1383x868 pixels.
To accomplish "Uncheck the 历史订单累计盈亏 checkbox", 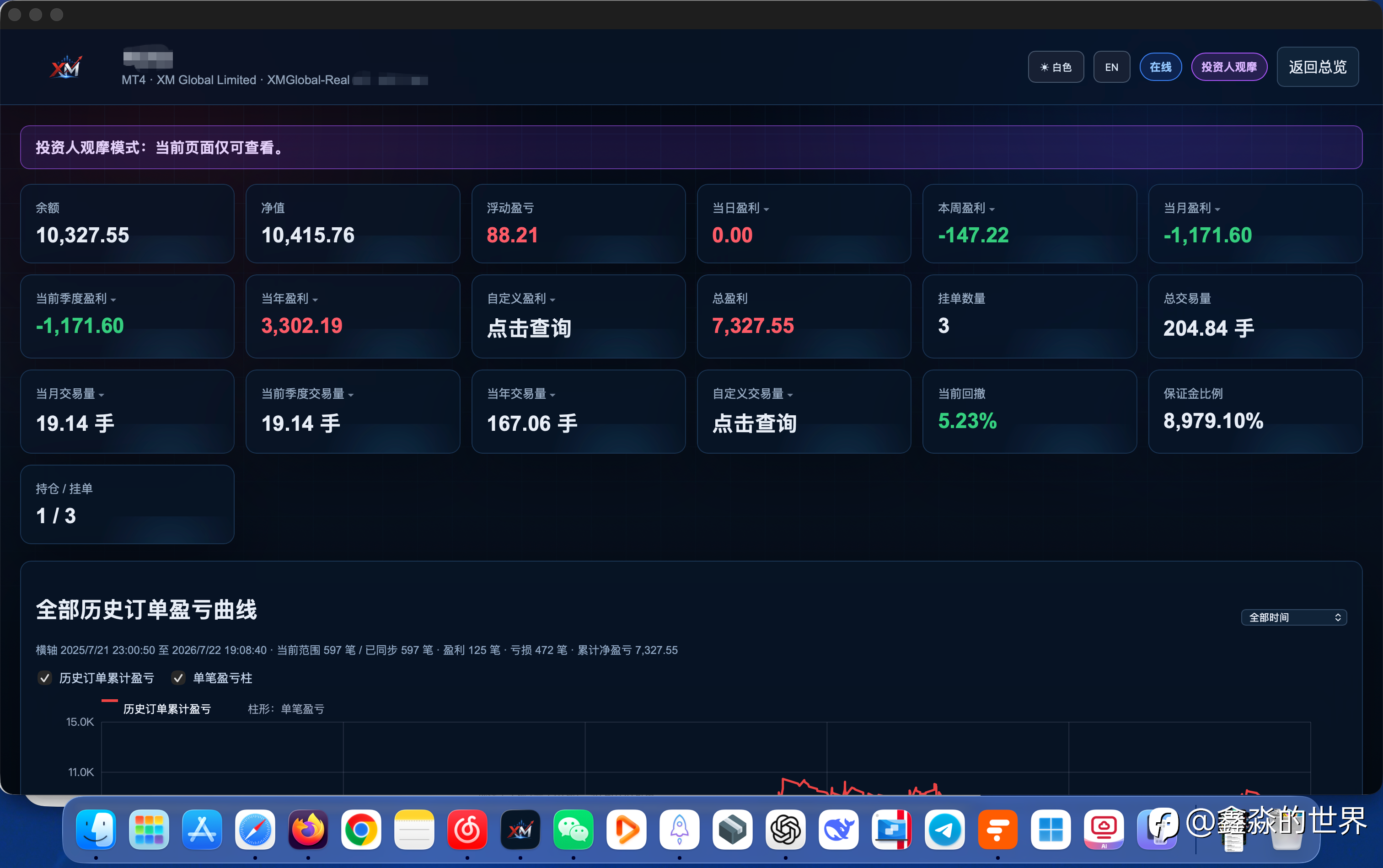I will click(x=44, y=678).
